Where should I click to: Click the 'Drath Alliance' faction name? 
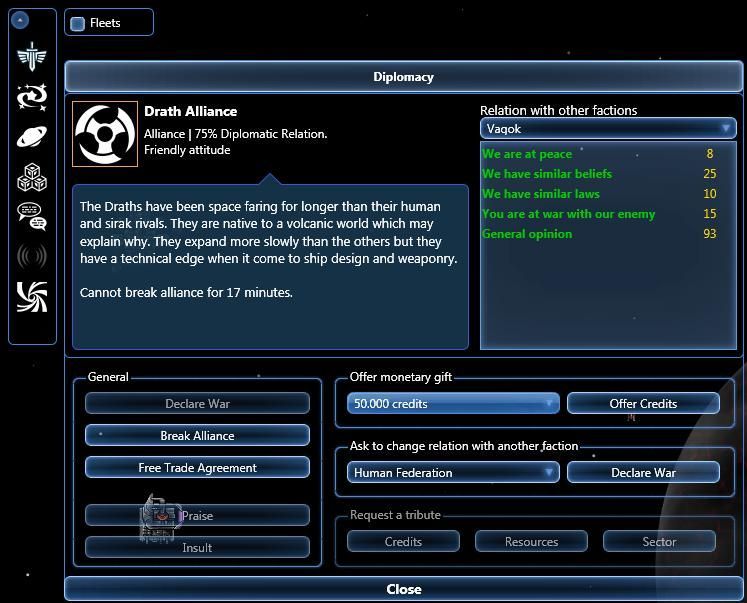pos(191,111)
